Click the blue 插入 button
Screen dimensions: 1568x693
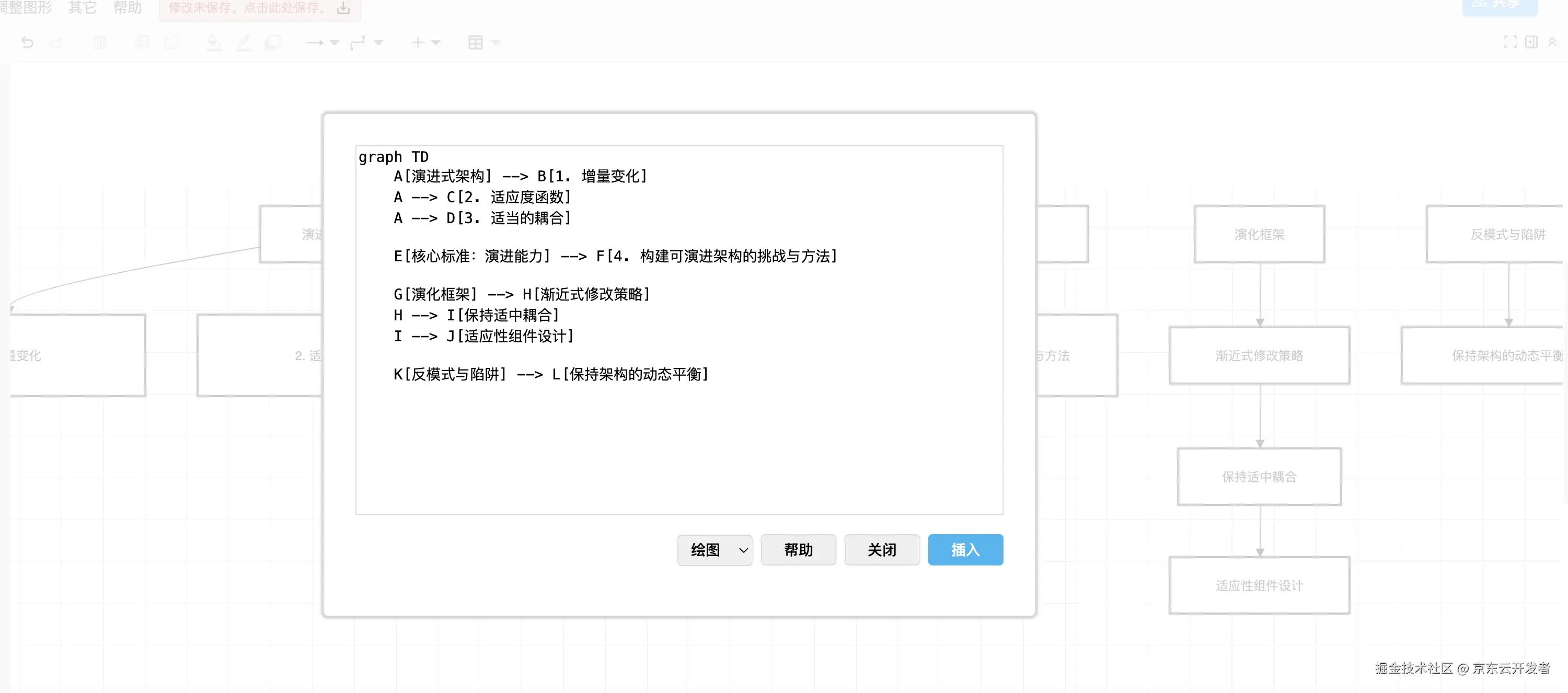(x=965, y=550)
